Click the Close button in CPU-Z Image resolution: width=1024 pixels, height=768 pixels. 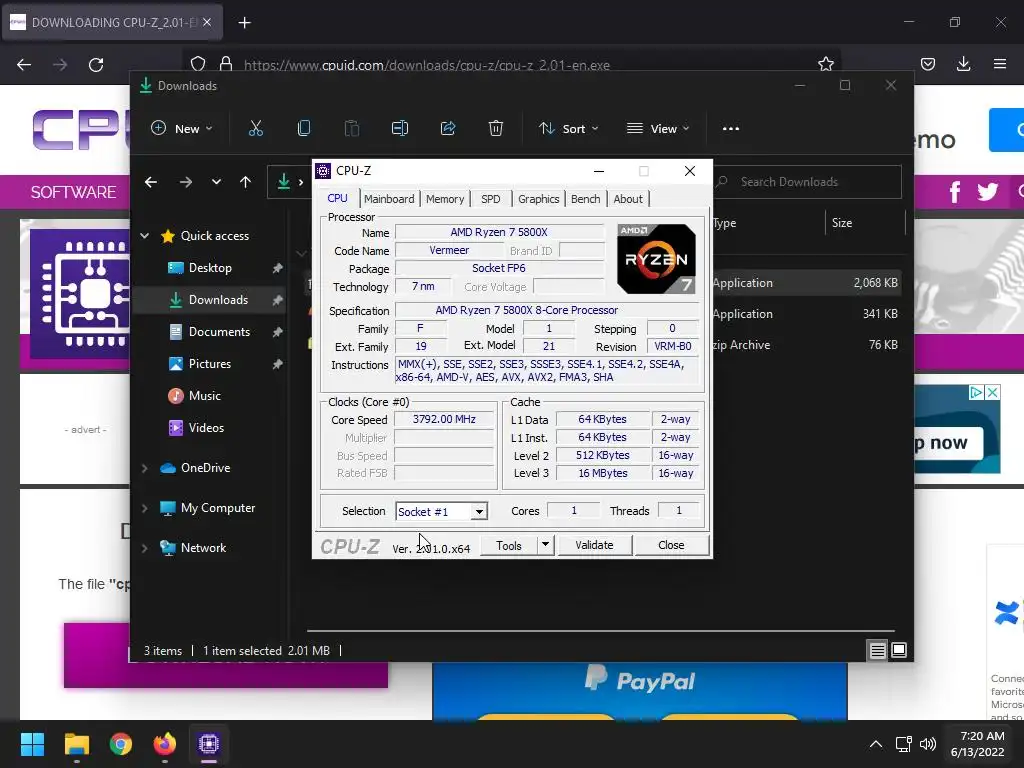click(x=671, y=545)
